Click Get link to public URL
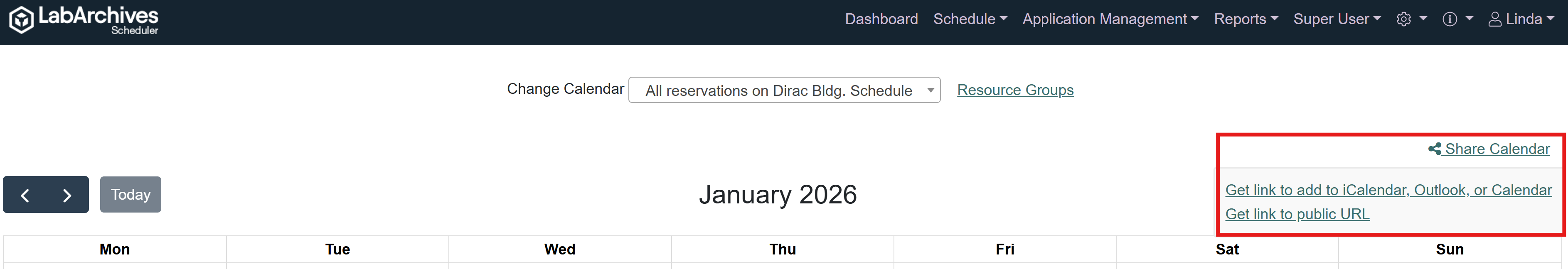 click(1297, 214)
